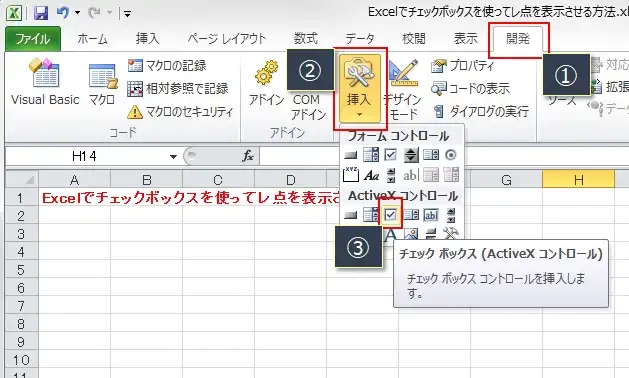Select Form Control label (Aa) icon
Screen dimensions: 629x378
[371, 175]
